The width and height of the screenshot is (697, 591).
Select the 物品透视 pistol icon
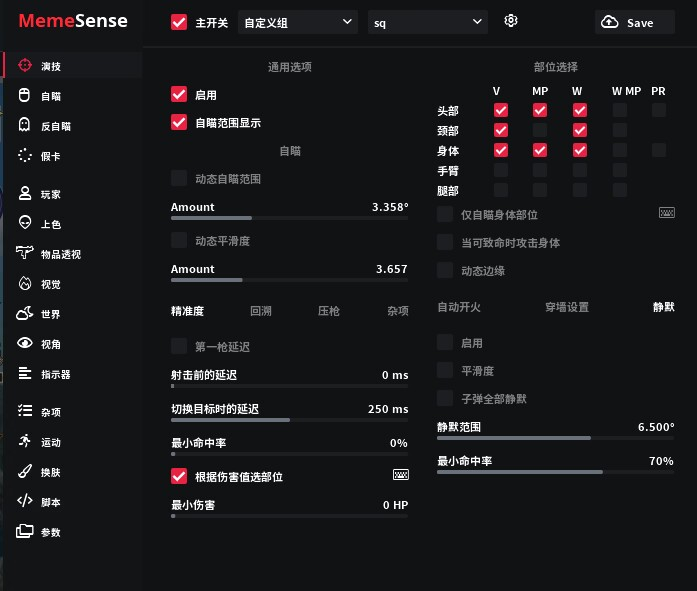pyautogui.click(x=25, y=254)
